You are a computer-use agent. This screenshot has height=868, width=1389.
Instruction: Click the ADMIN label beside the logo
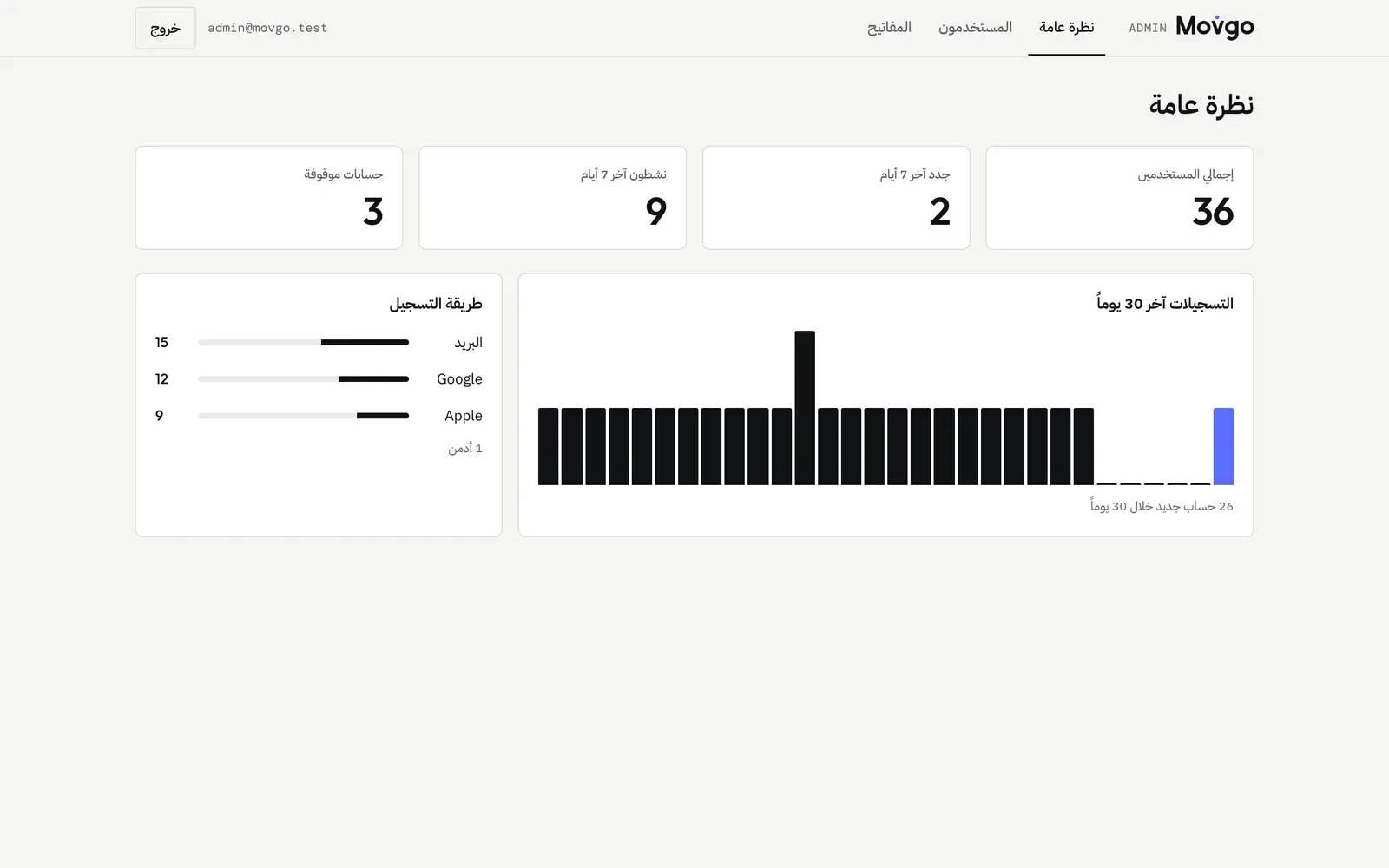[x=1148, y=28]
